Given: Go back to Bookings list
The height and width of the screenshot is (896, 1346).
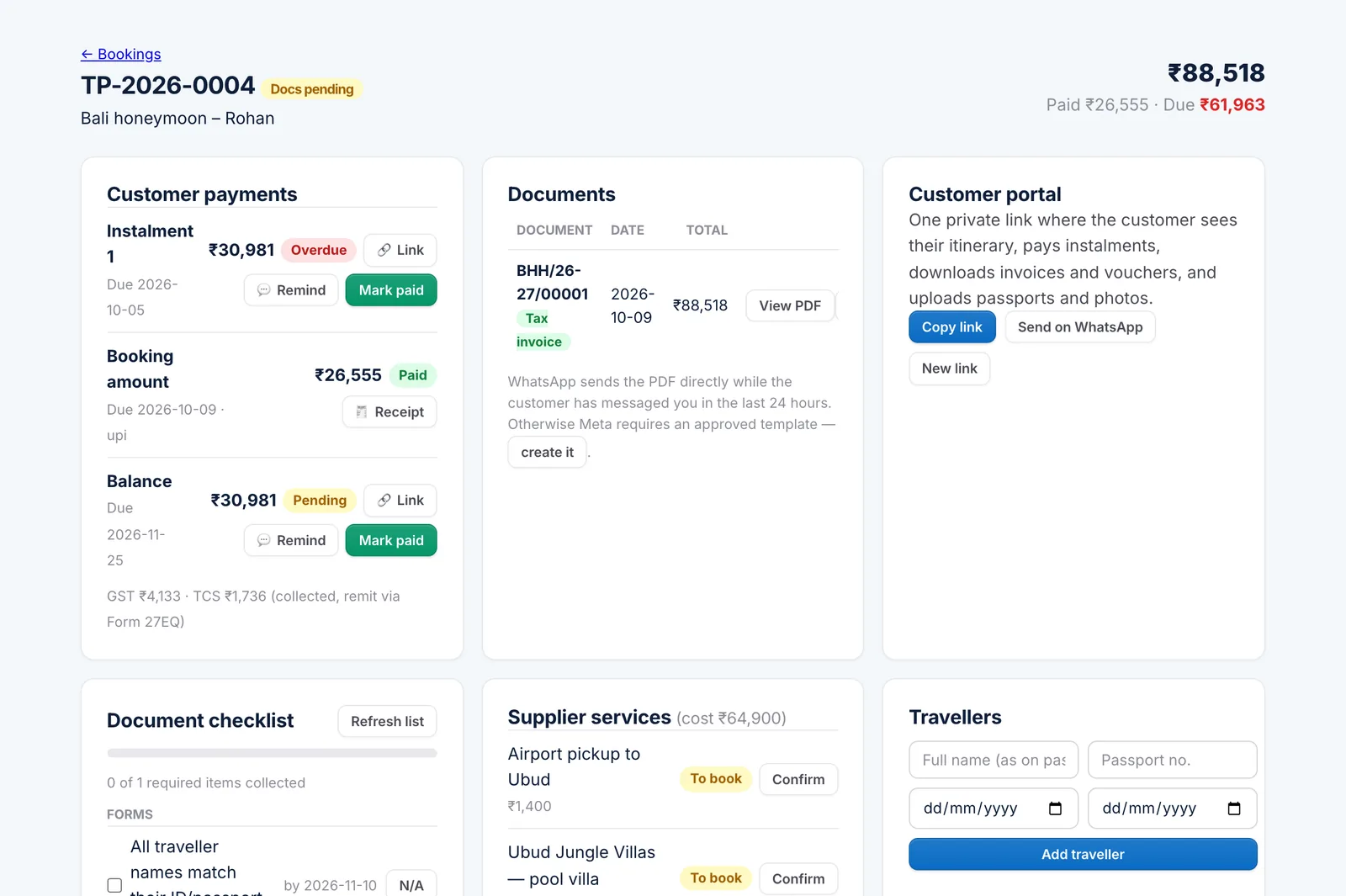Looking at the screenshot, I should (120, 54).
